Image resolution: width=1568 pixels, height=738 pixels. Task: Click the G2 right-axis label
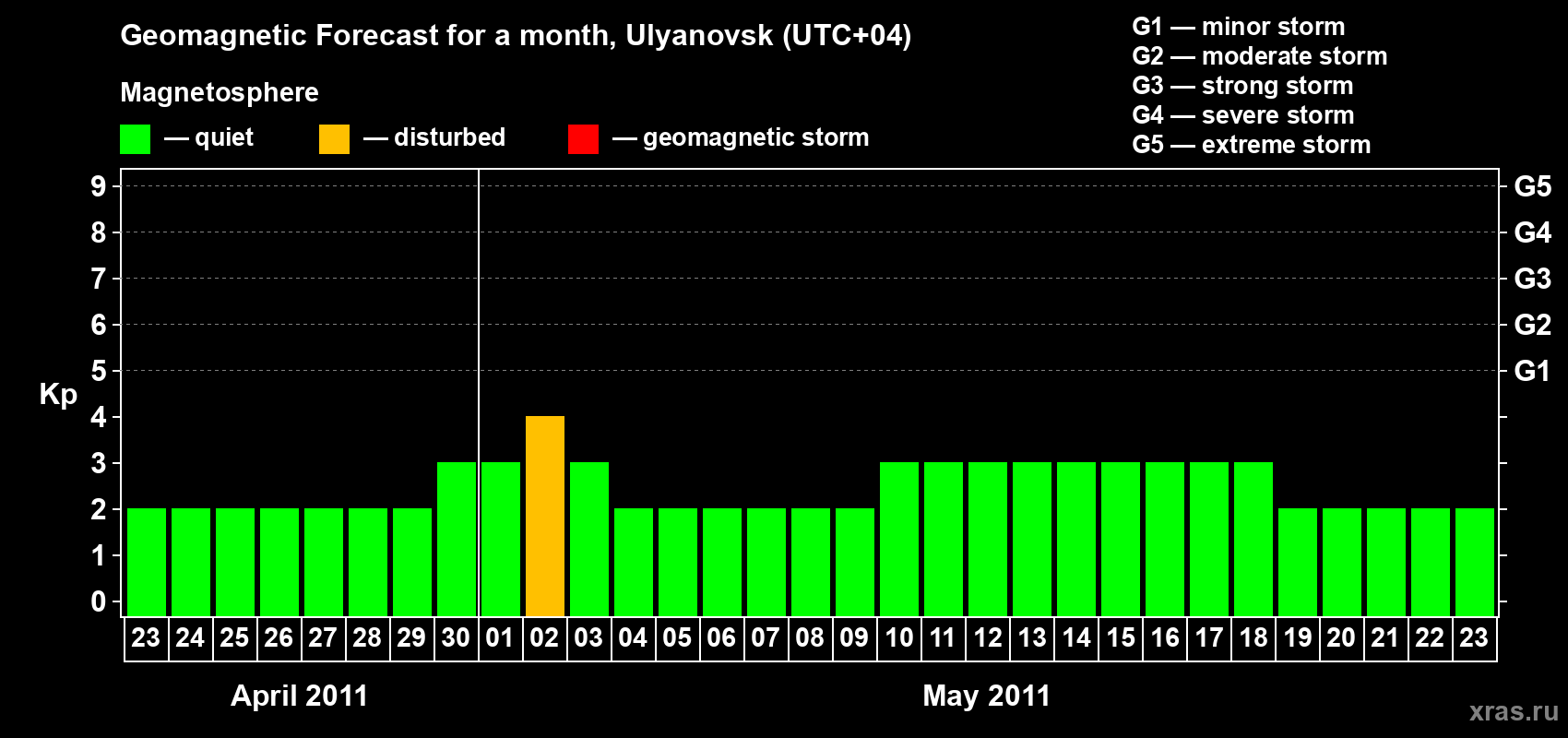point(1533,325)
